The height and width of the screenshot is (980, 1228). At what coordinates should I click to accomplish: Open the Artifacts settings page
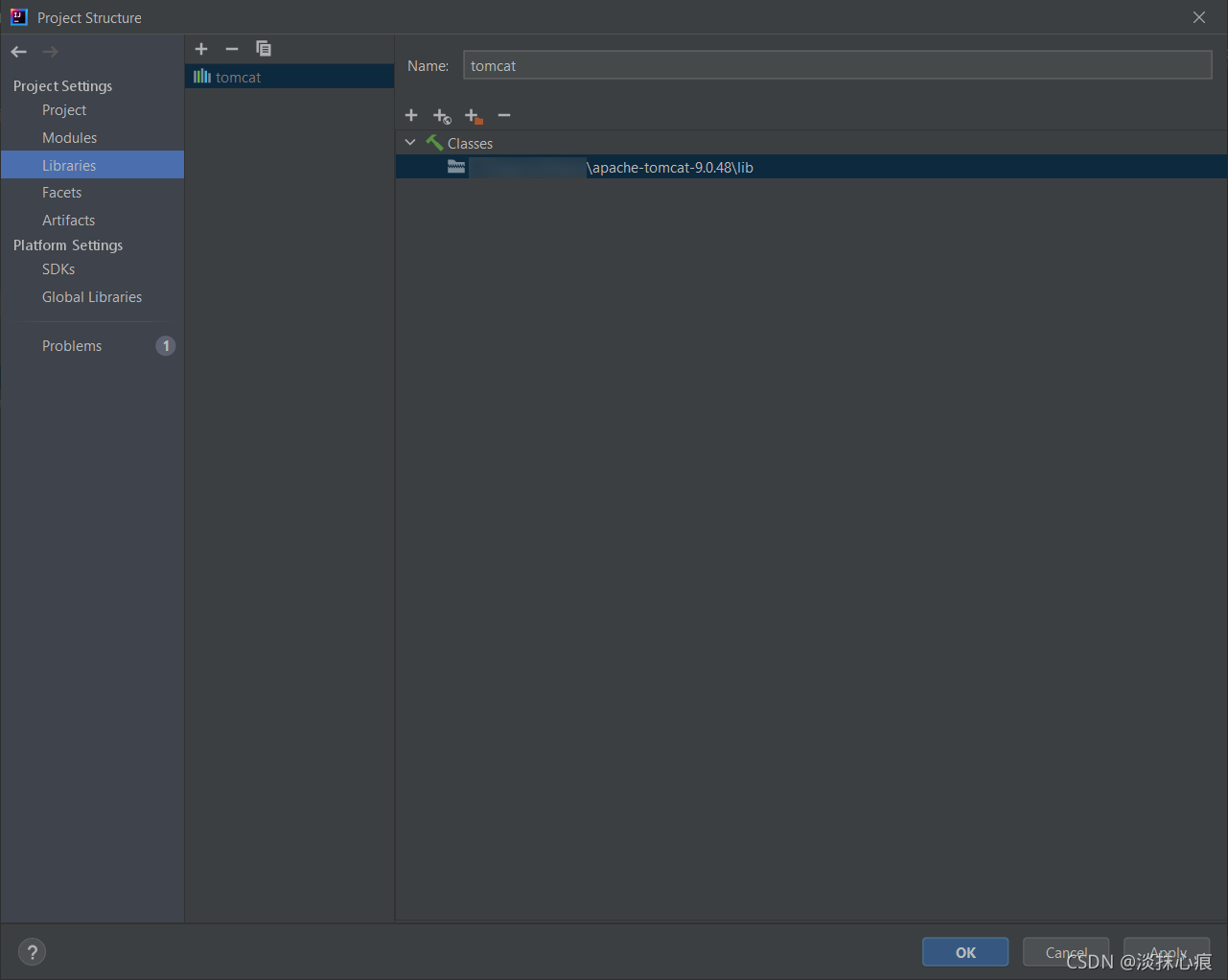[68, 221]
